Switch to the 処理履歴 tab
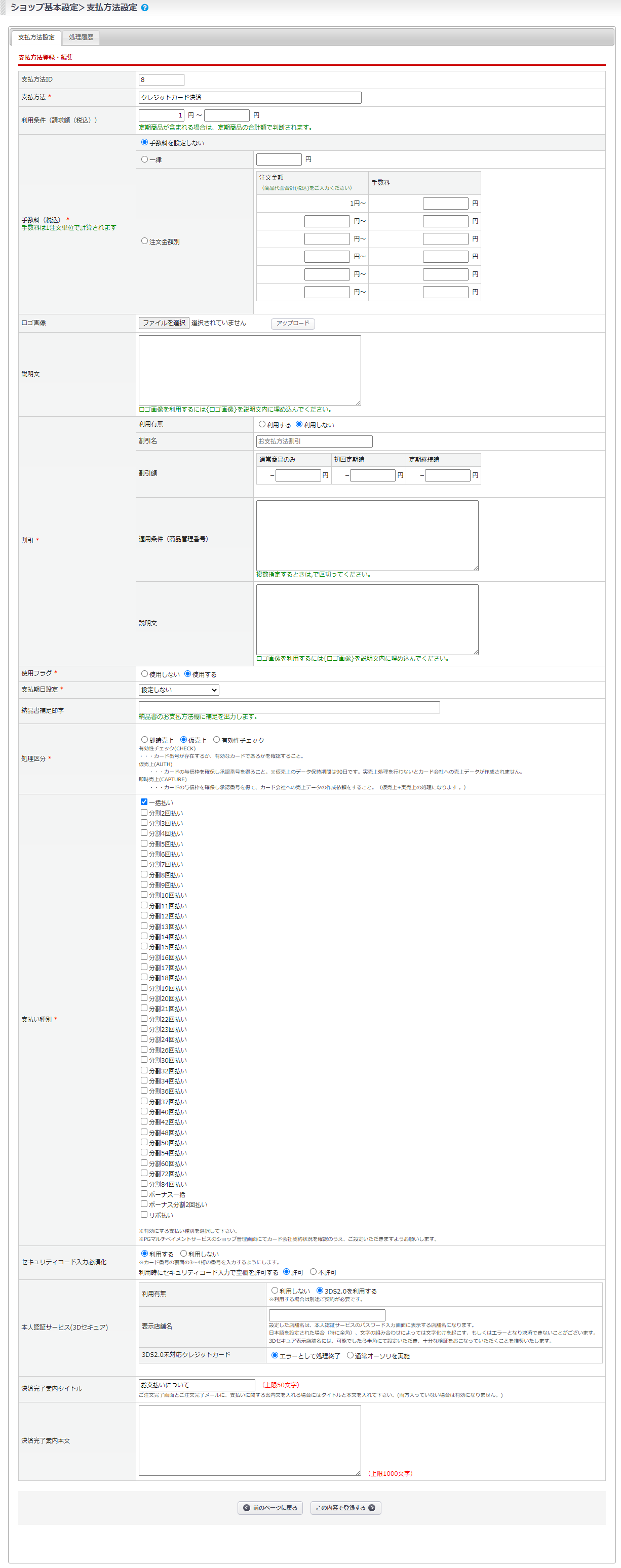The height and width of the screenshot is (1568, 621). 81,38
